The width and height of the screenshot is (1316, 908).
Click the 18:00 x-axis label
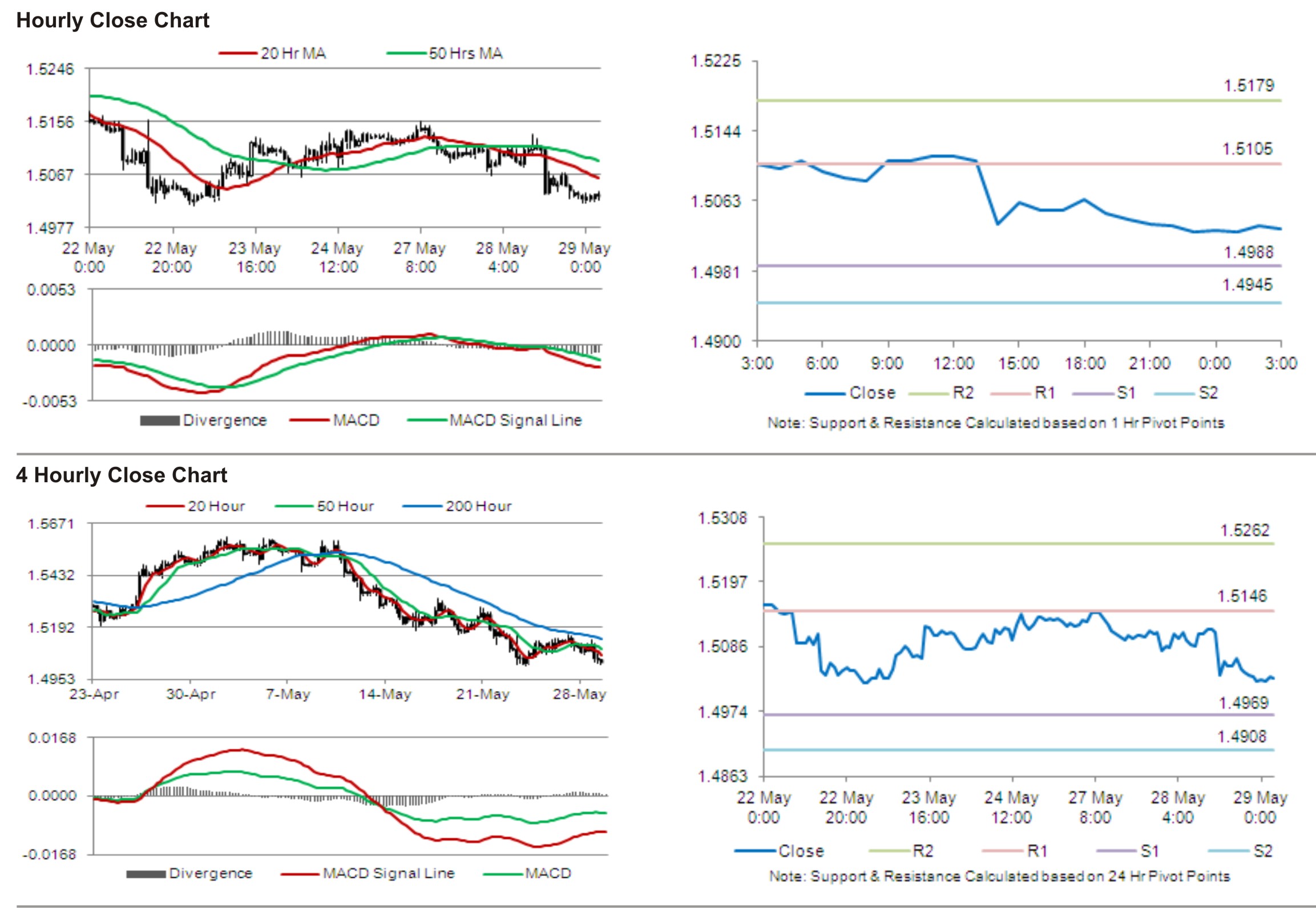(1084, 364)
